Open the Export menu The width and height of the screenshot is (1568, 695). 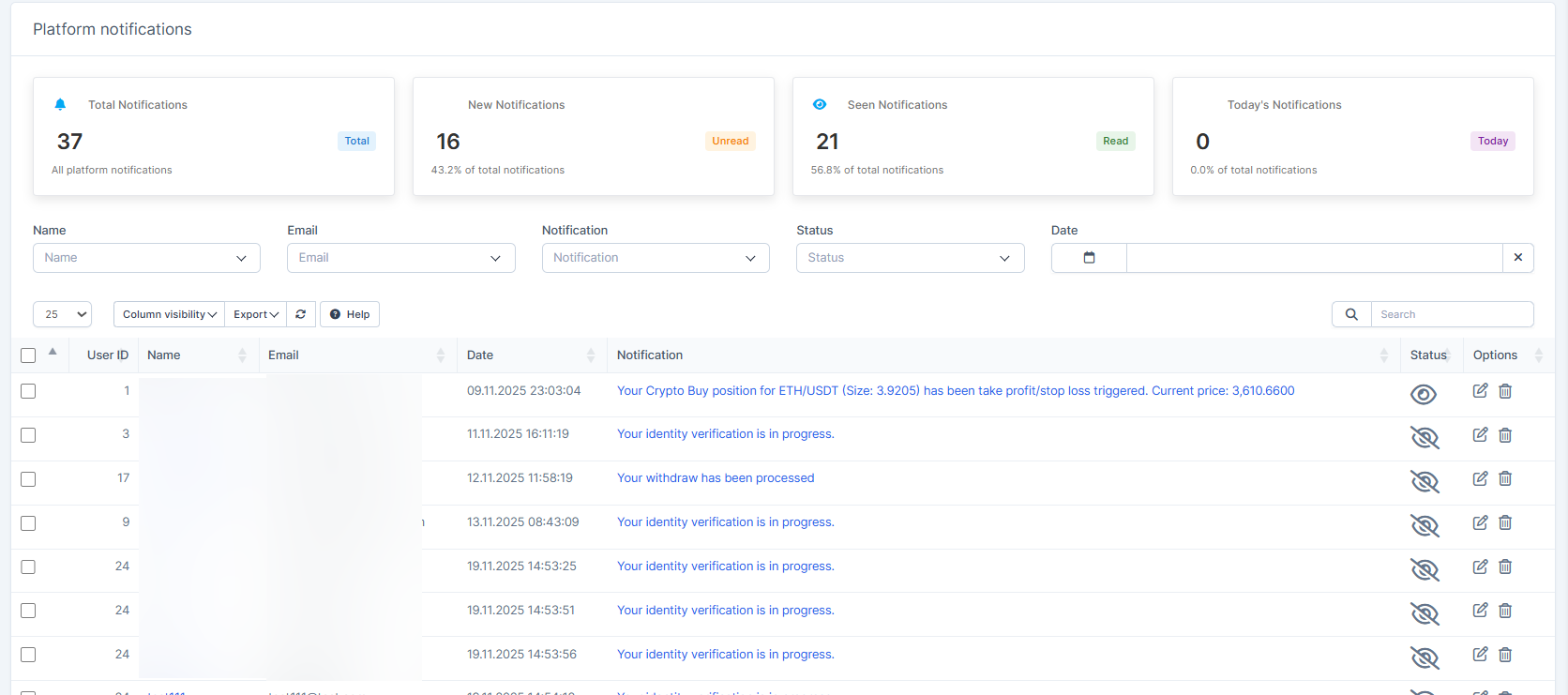pyautogui.click(x=255, y=314)
